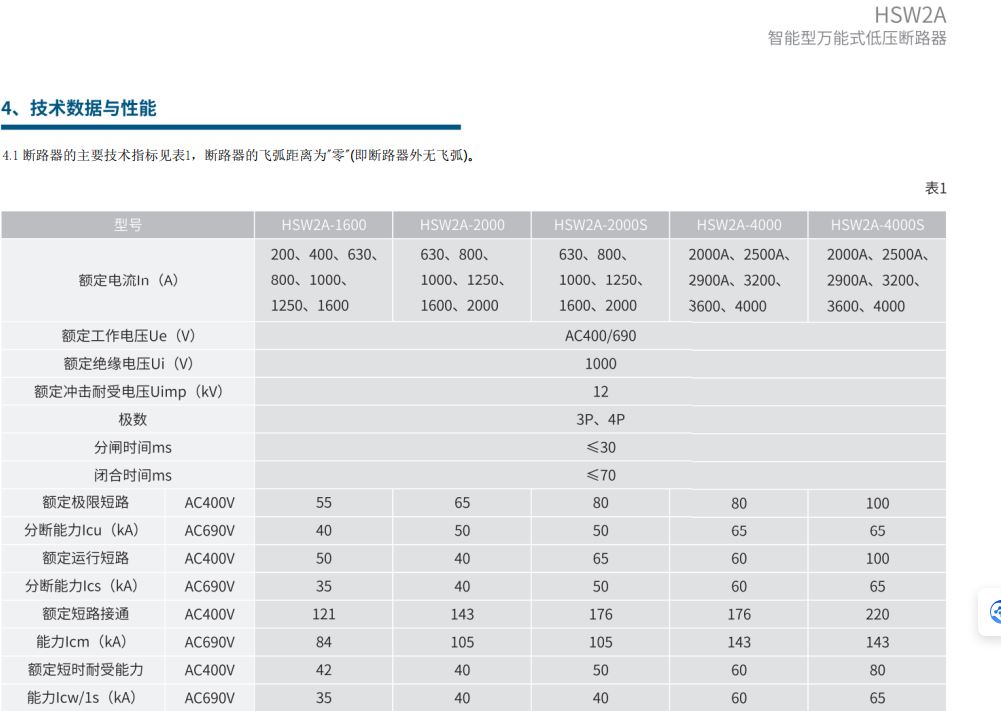Select the HSW2A-2000S column header
This screenshot has height=711, width=1001.
pyautogui.click(x=601, y=225)
